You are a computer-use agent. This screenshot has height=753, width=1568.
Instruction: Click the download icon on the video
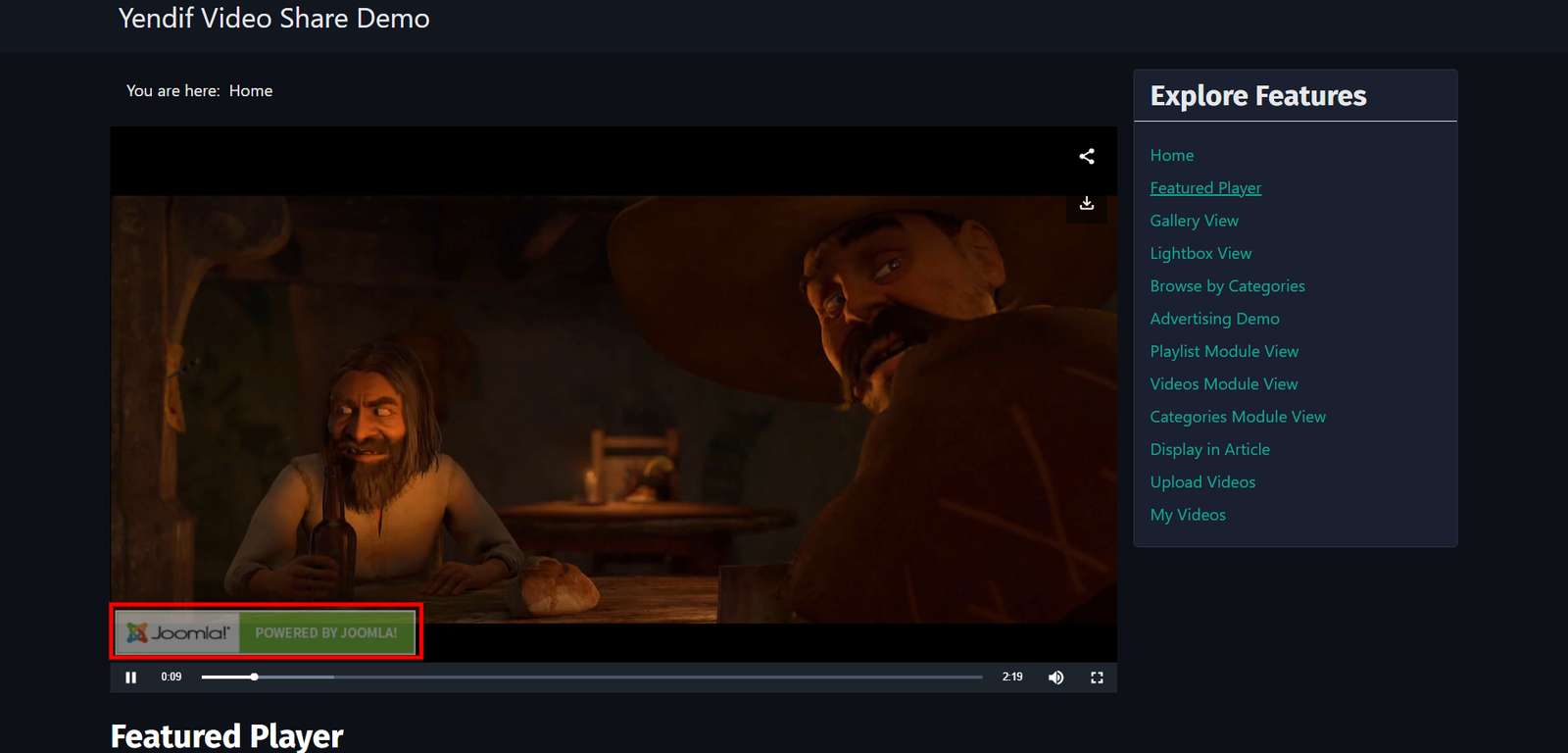tap(1087, 203)
